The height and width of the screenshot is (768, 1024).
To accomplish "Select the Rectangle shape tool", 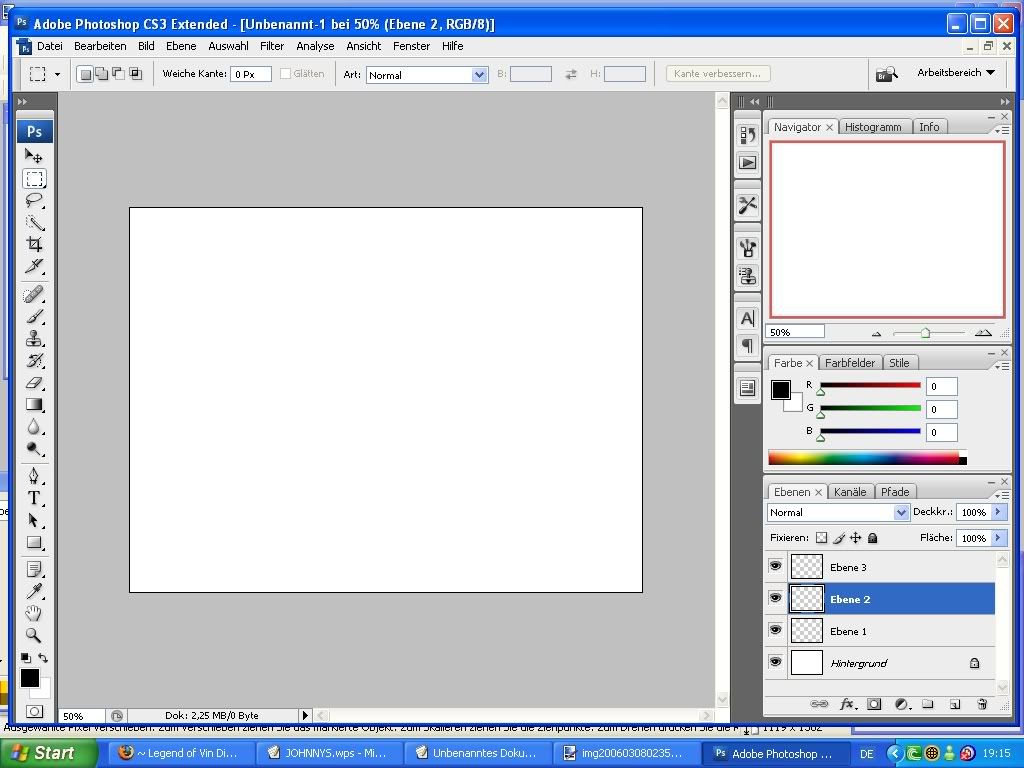I will (x=34, y=543).
